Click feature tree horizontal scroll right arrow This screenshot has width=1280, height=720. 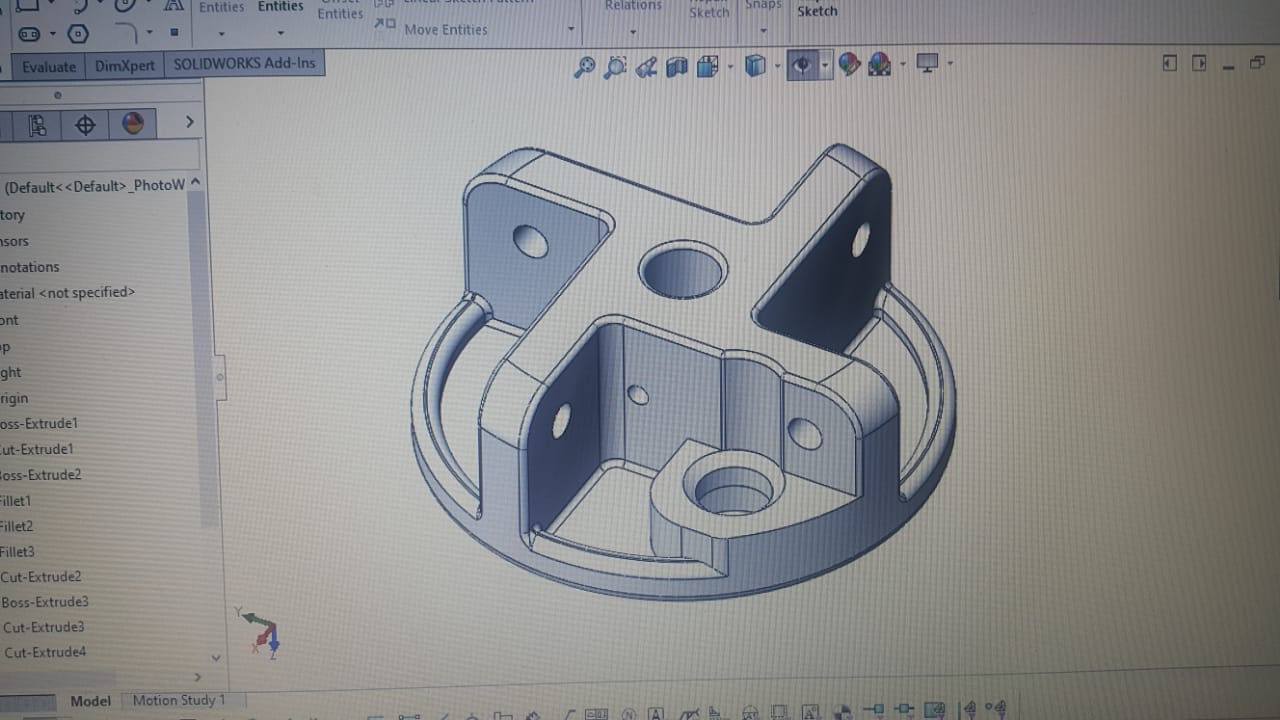(x=196, y=677)
